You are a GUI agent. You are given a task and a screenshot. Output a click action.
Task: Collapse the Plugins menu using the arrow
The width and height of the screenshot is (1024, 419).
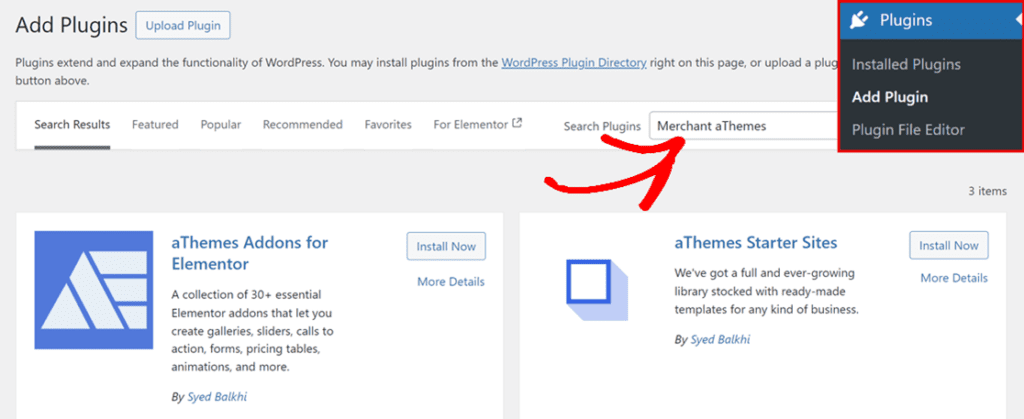(1017, 20)
